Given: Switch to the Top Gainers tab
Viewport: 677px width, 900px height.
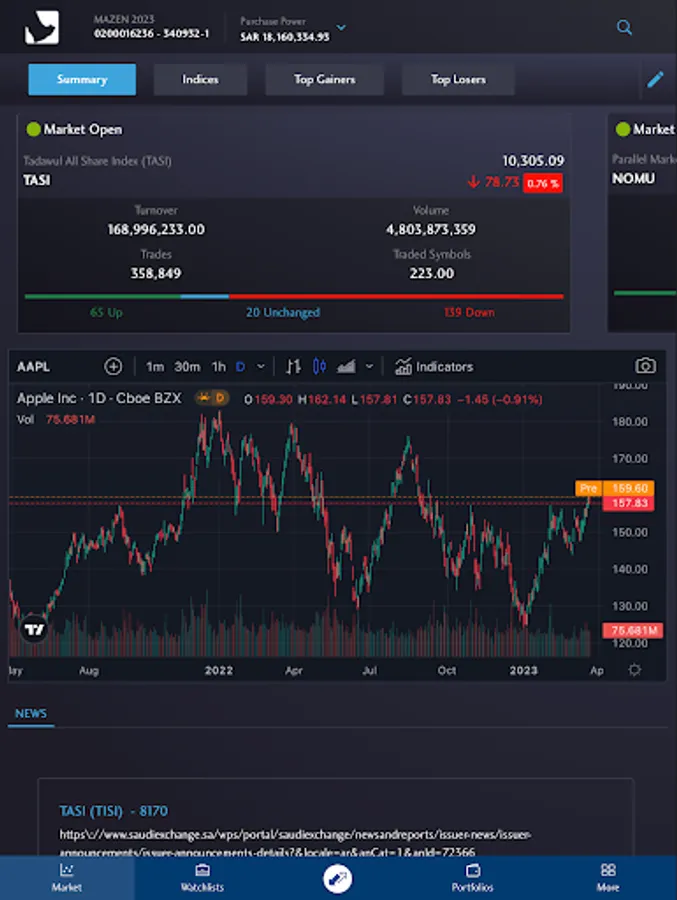Looking at the screenshot, I should [x=324, y=79].
